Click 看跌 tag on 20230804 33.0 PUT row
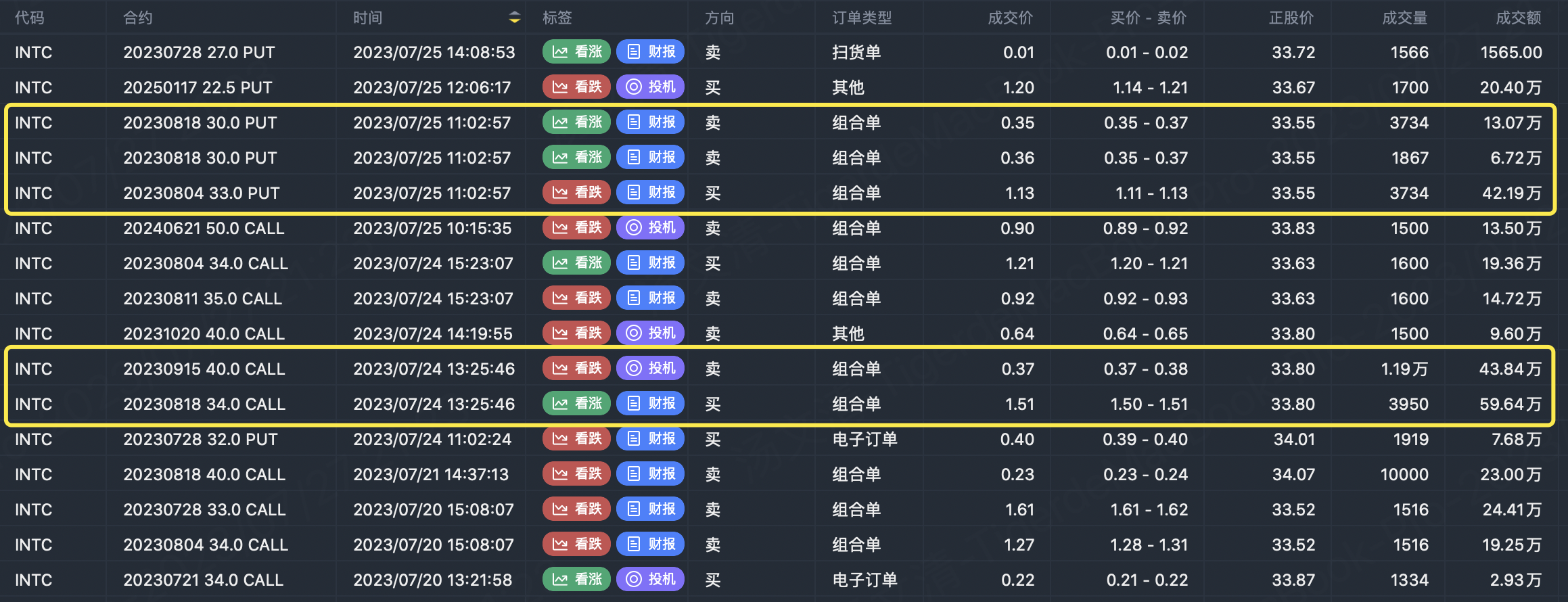 coord(577,192)
